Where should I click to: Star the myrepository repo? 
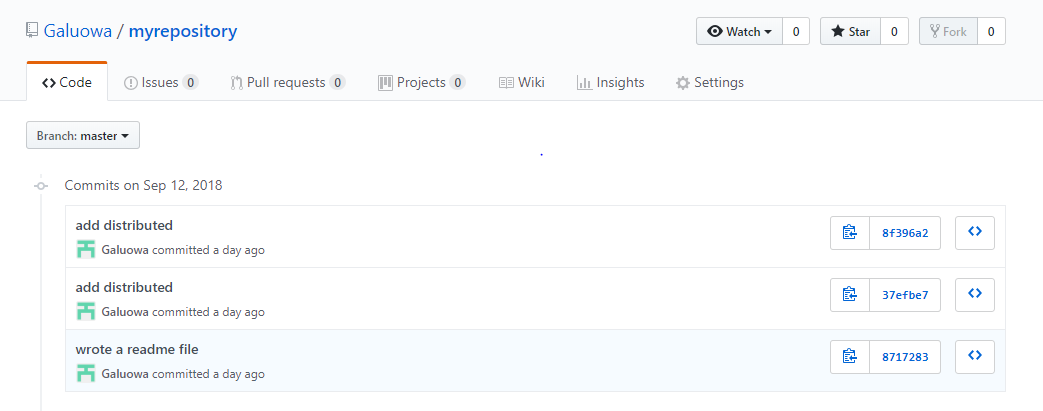[x=850, y=31]
